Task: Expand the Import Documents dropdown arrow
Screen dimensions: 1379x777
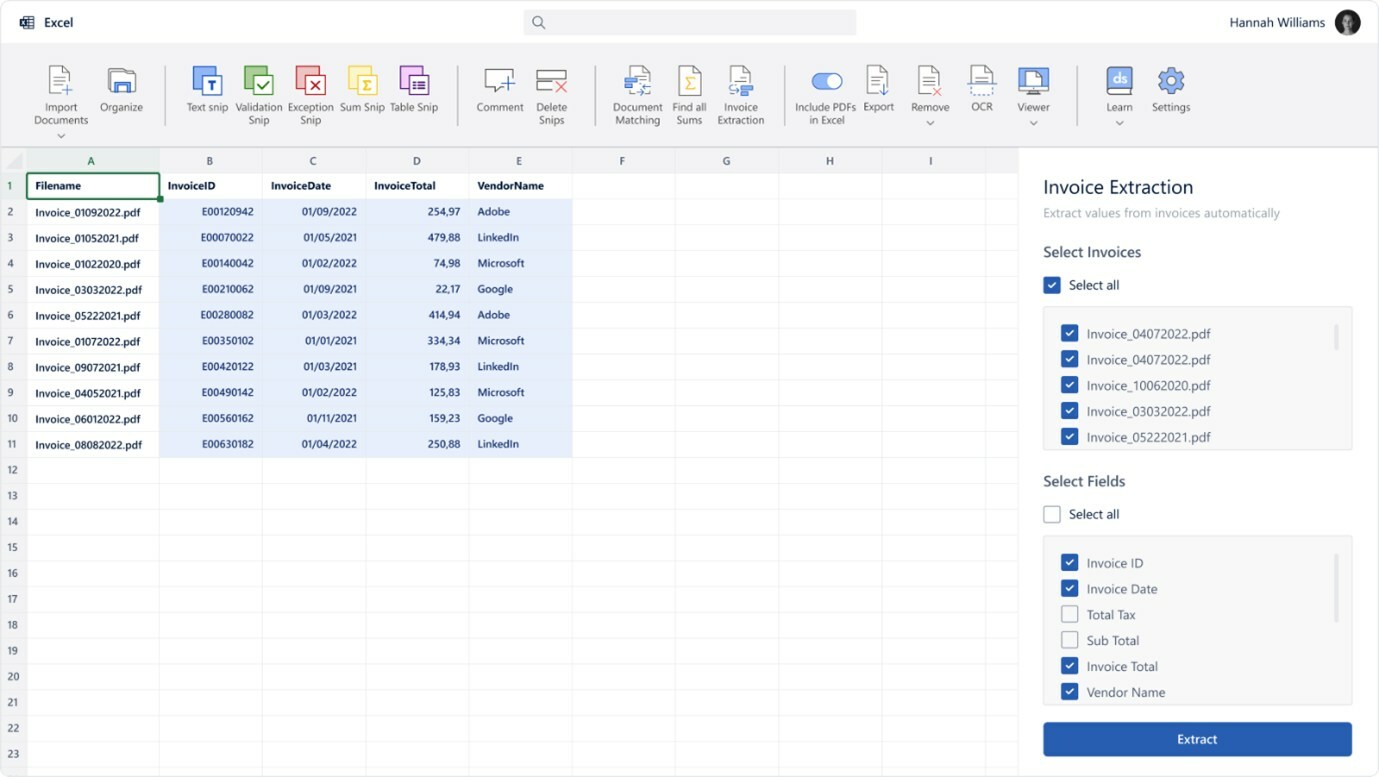Action: click(61, 136)
